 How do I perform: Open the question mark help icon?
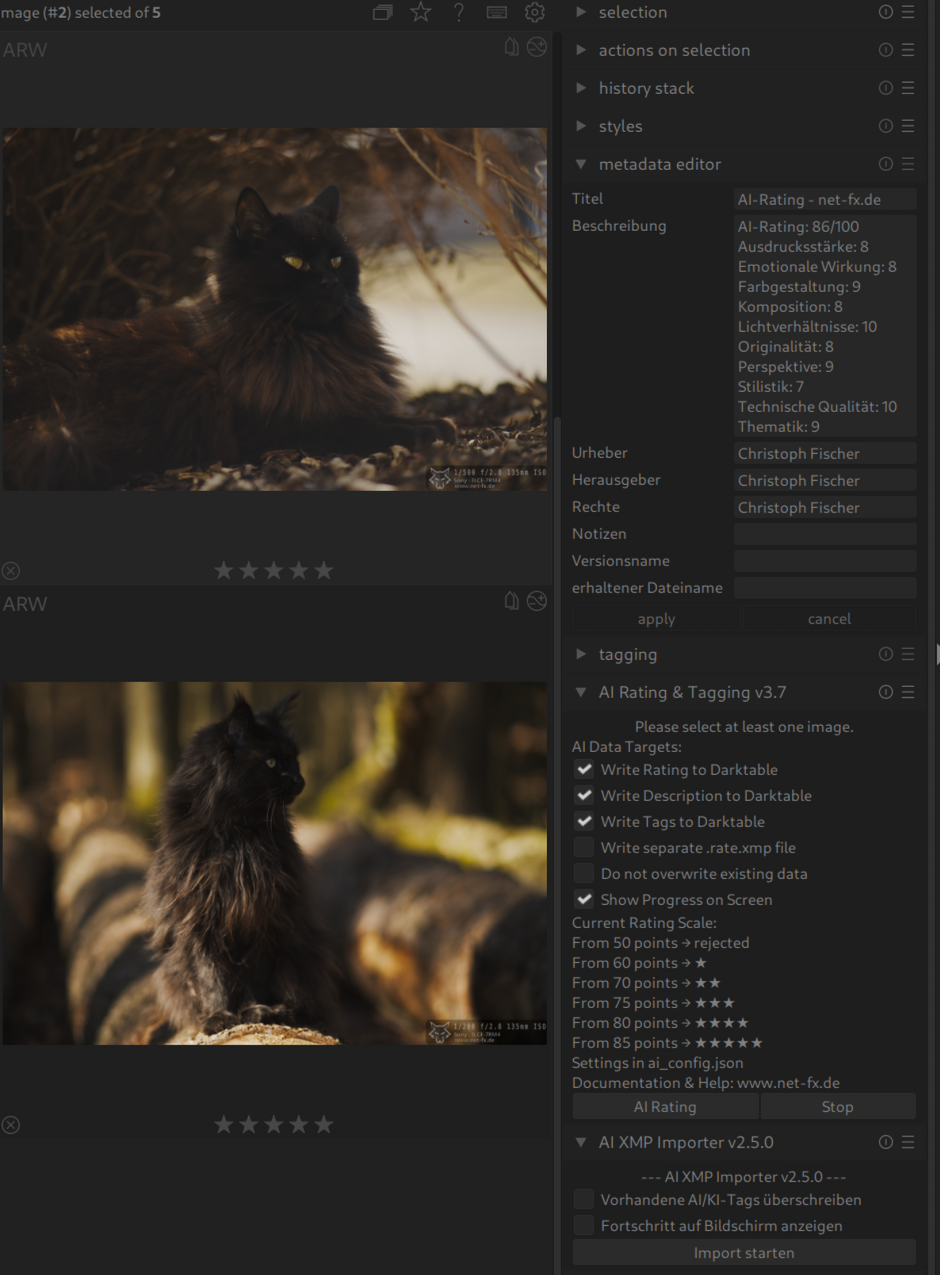(459, 12)
